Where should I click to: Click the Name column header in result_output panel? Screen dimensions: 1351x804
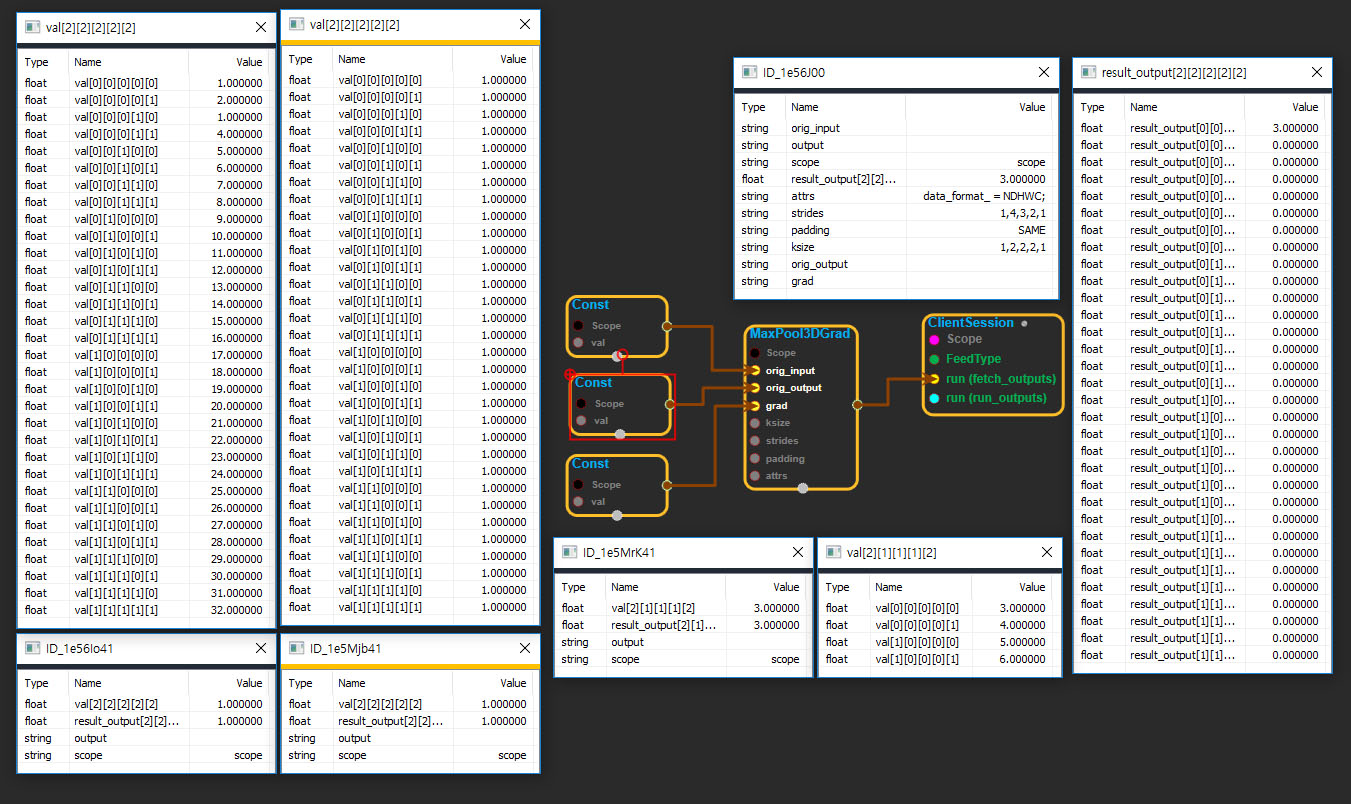[x=1143, y=107]
